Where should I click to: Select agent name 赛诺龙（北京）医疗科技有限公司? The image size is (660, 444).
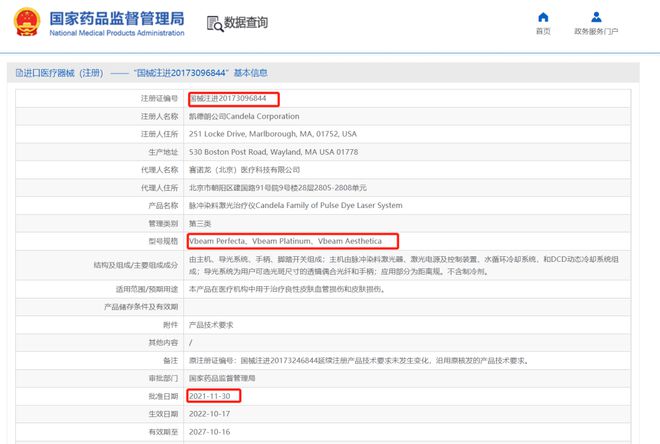click(245, 170)
